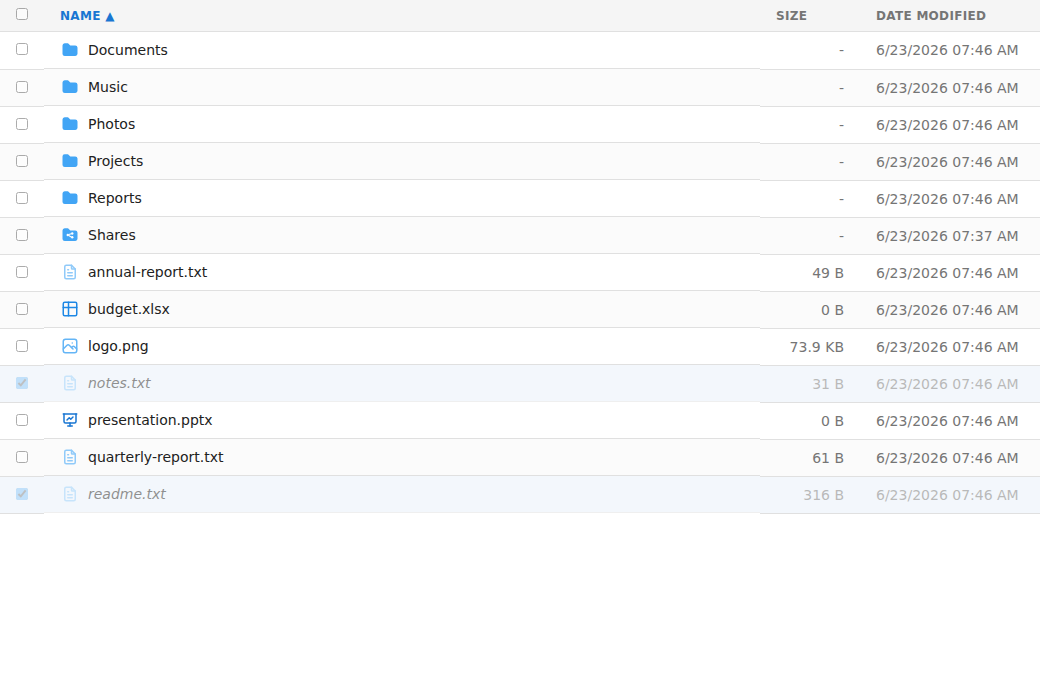The image size is (1040, 691).
Task: Click the Photos folder icon
Action: tap(70, 124)
